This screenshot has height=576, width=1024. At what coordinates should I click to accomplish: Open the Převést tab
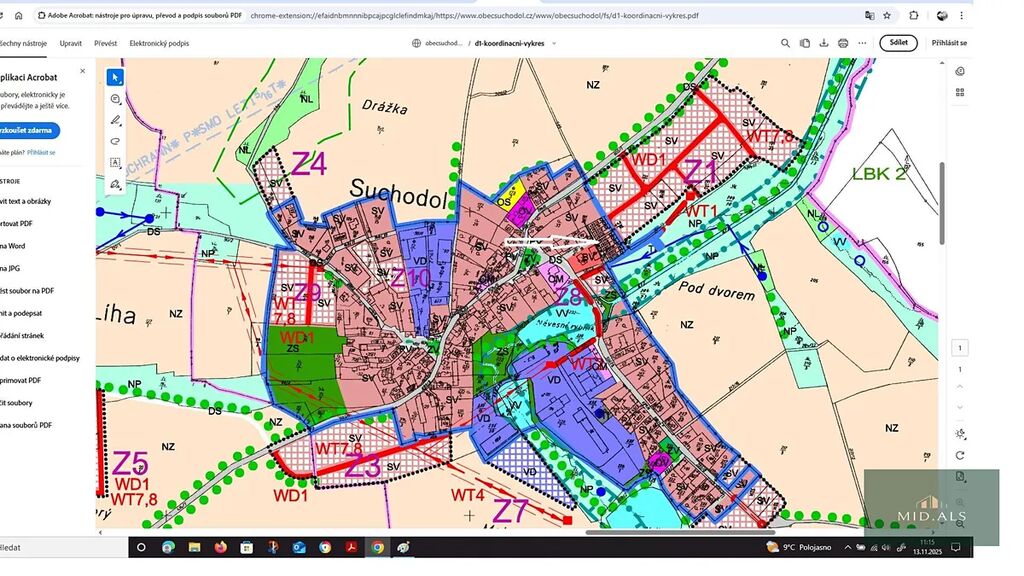[105, 43]
